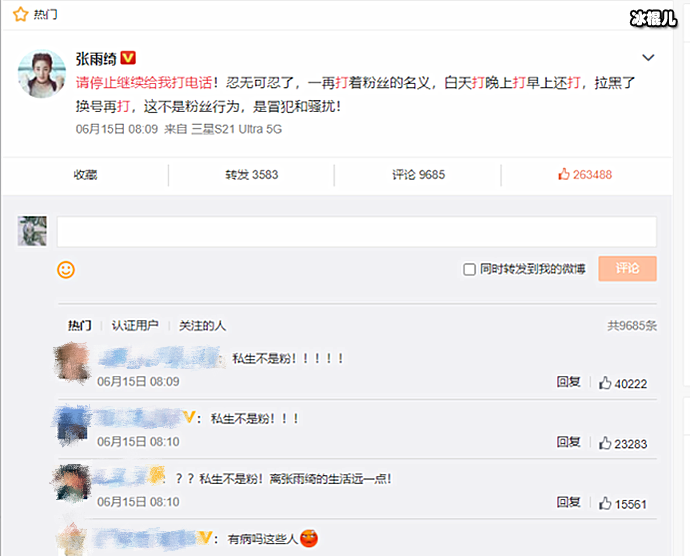Open 转发 3583 repost option

(252, 175)
